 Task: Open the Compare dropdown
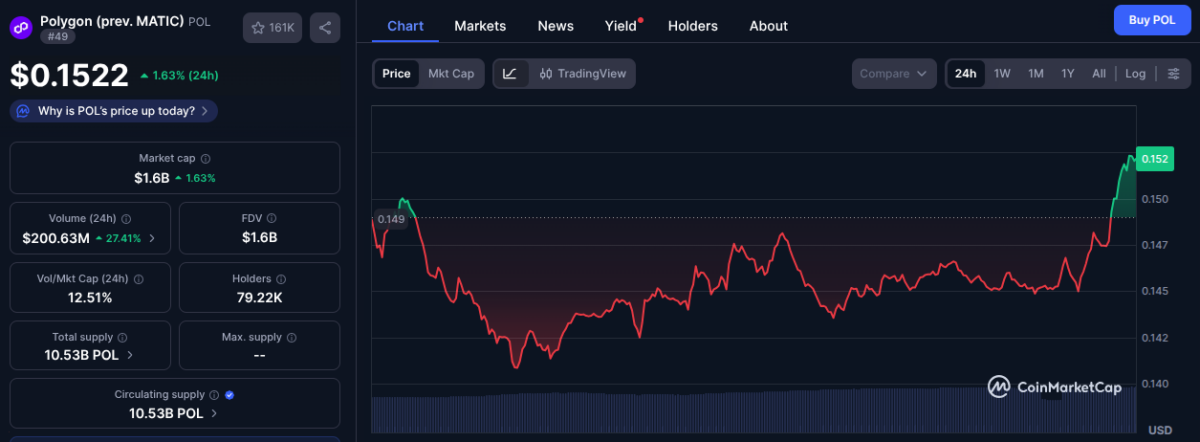point(894,73)
